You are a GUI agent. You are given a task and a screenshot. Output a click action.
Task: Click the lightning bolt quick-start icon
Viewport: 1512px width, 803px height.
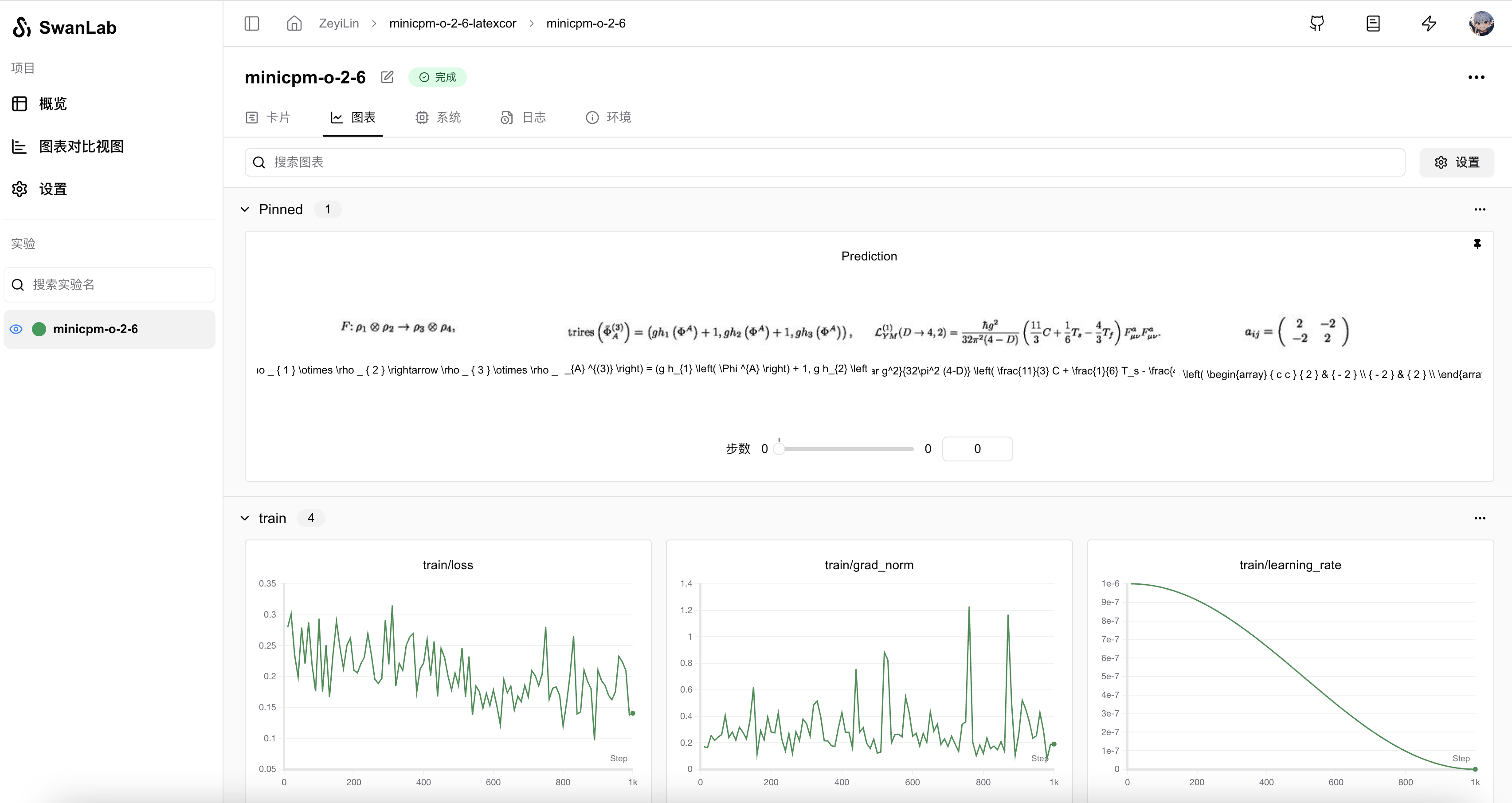tap(1429, 24)
